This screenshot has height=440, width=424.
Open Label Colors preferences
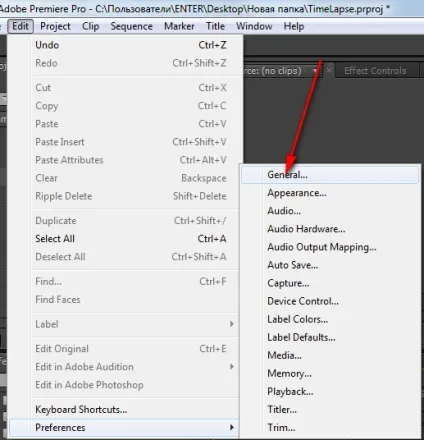pos(330,319)
